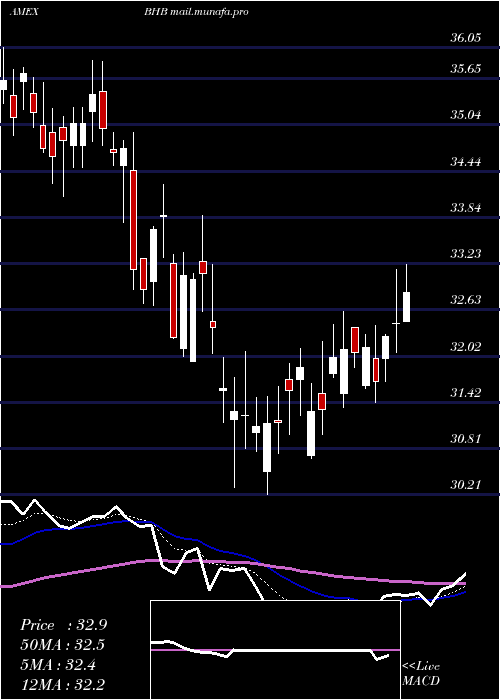Click the tall red candlestick spanning 34.44 to 33.23

(133, 220)
